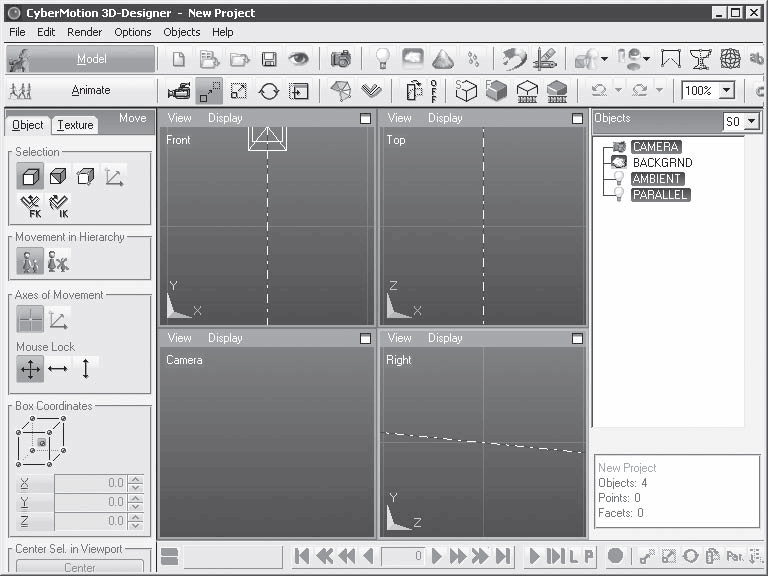Click the eye preview icon in toolbar
The height and width of the screenshot is (576, 768).
click(x=298, y=59)
